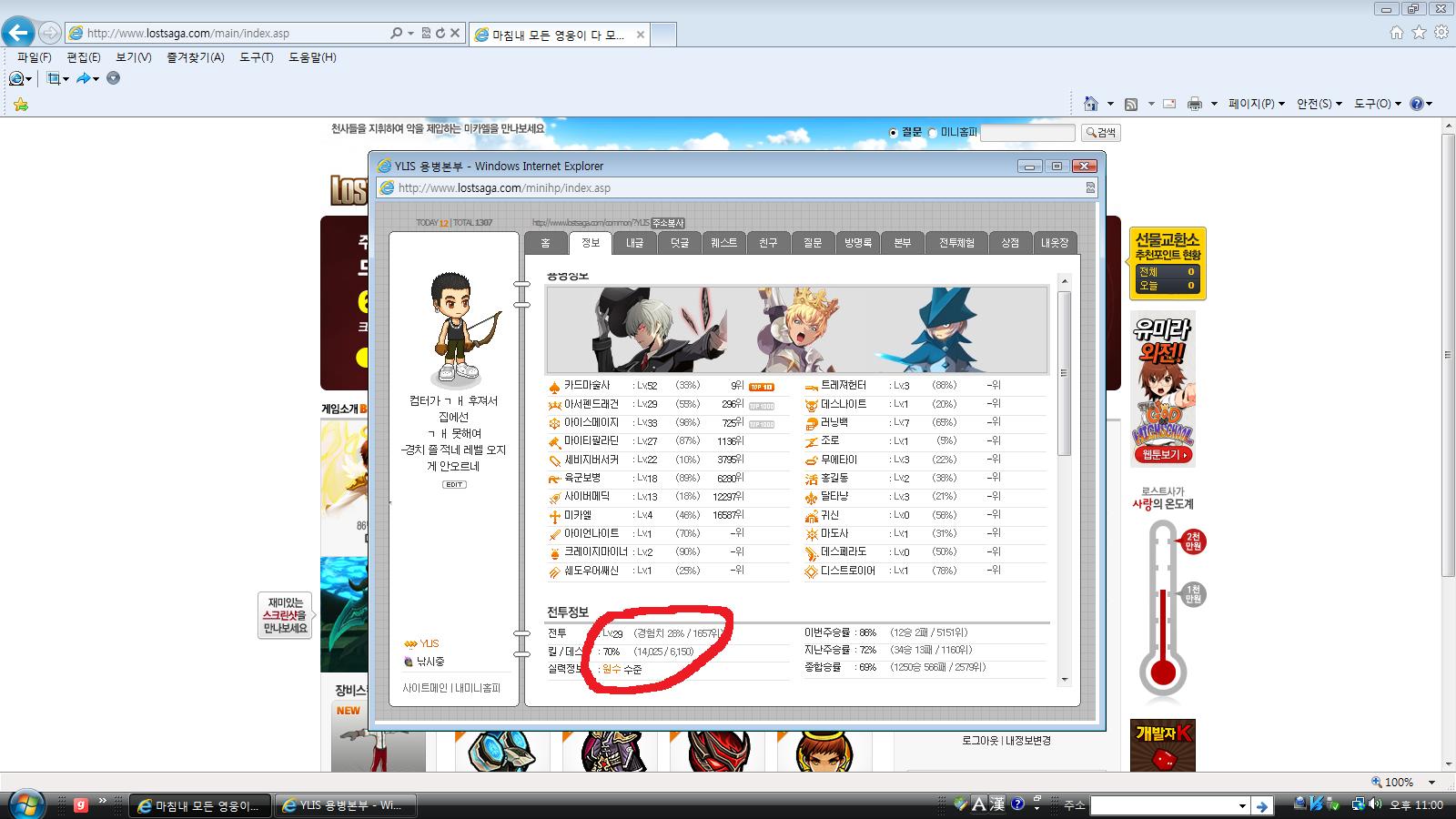
Task: Switch to YLIS 용병본부 taskbar window button
Action: 346,805
